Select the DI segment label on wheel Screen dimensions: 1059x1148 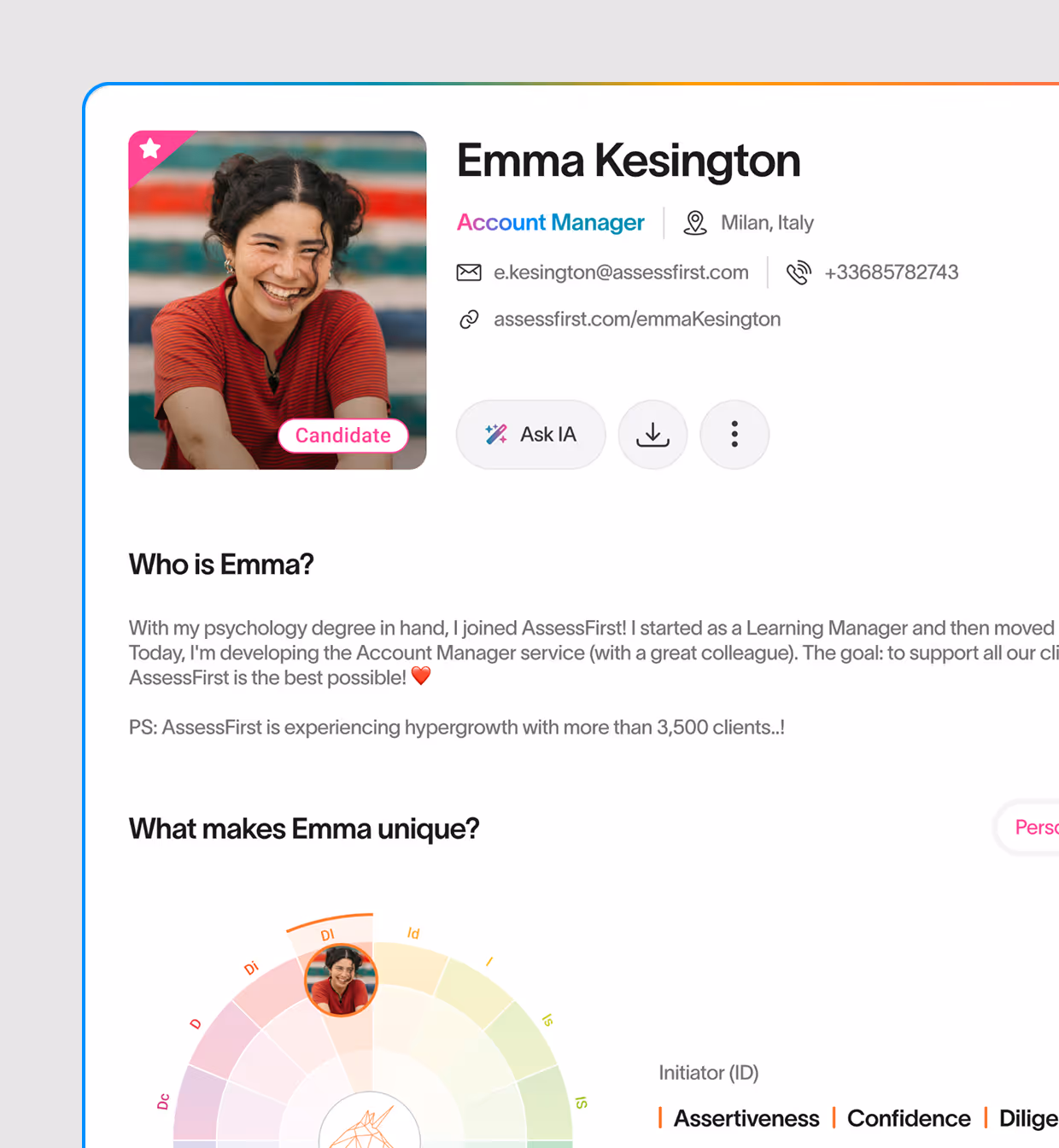click(327, 935)
